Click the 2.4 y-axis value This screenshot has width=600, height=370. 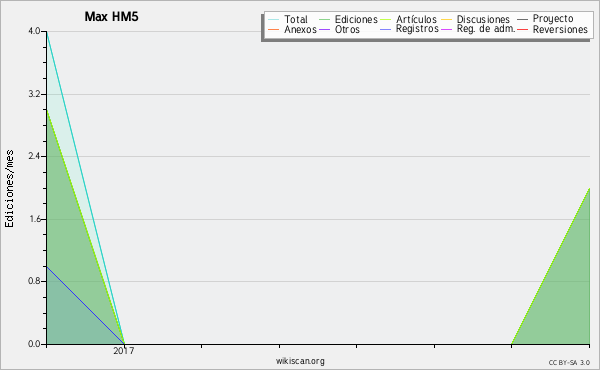[34, 156]
